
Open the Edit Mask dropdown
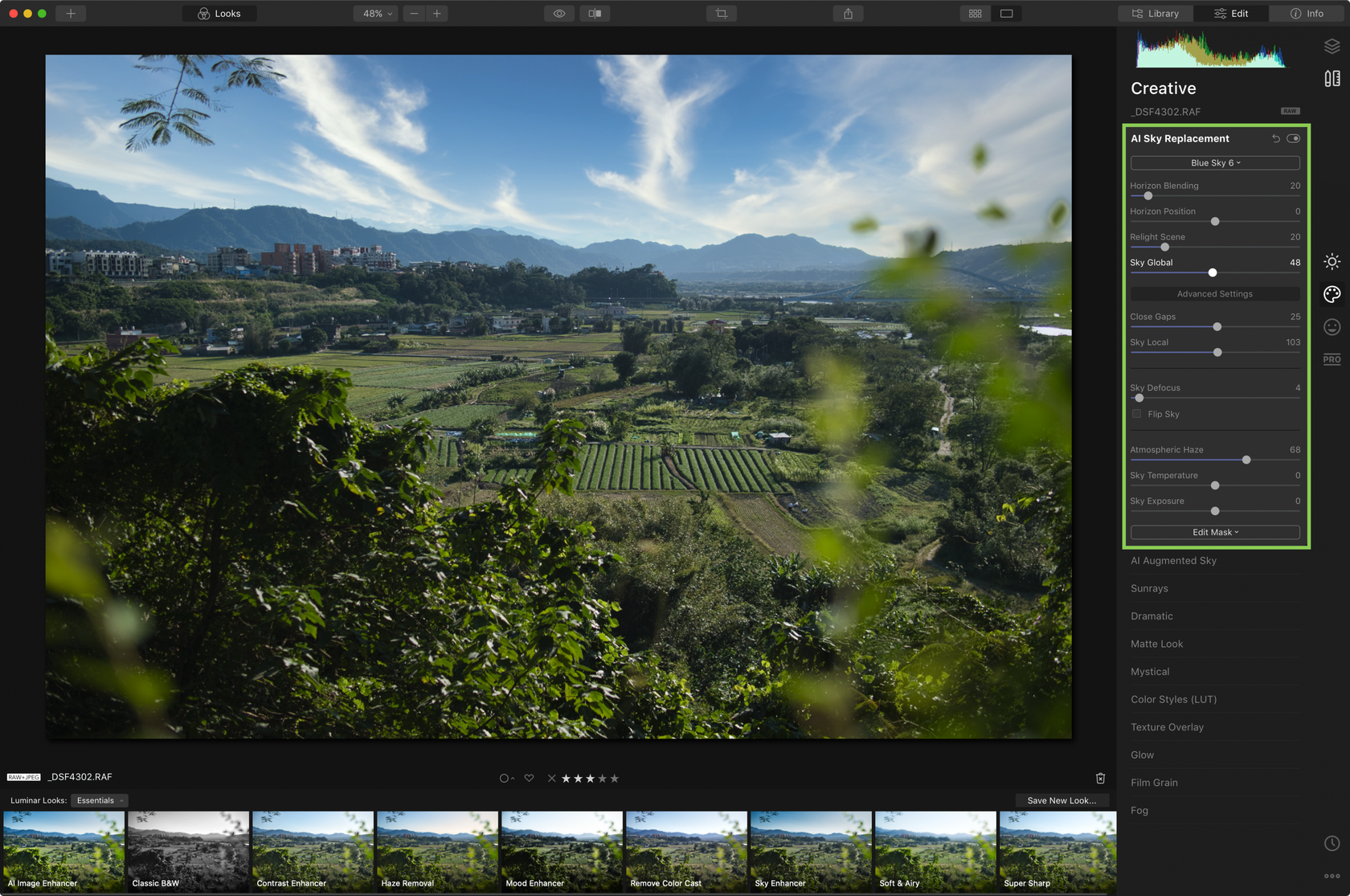coord(1215,532)
